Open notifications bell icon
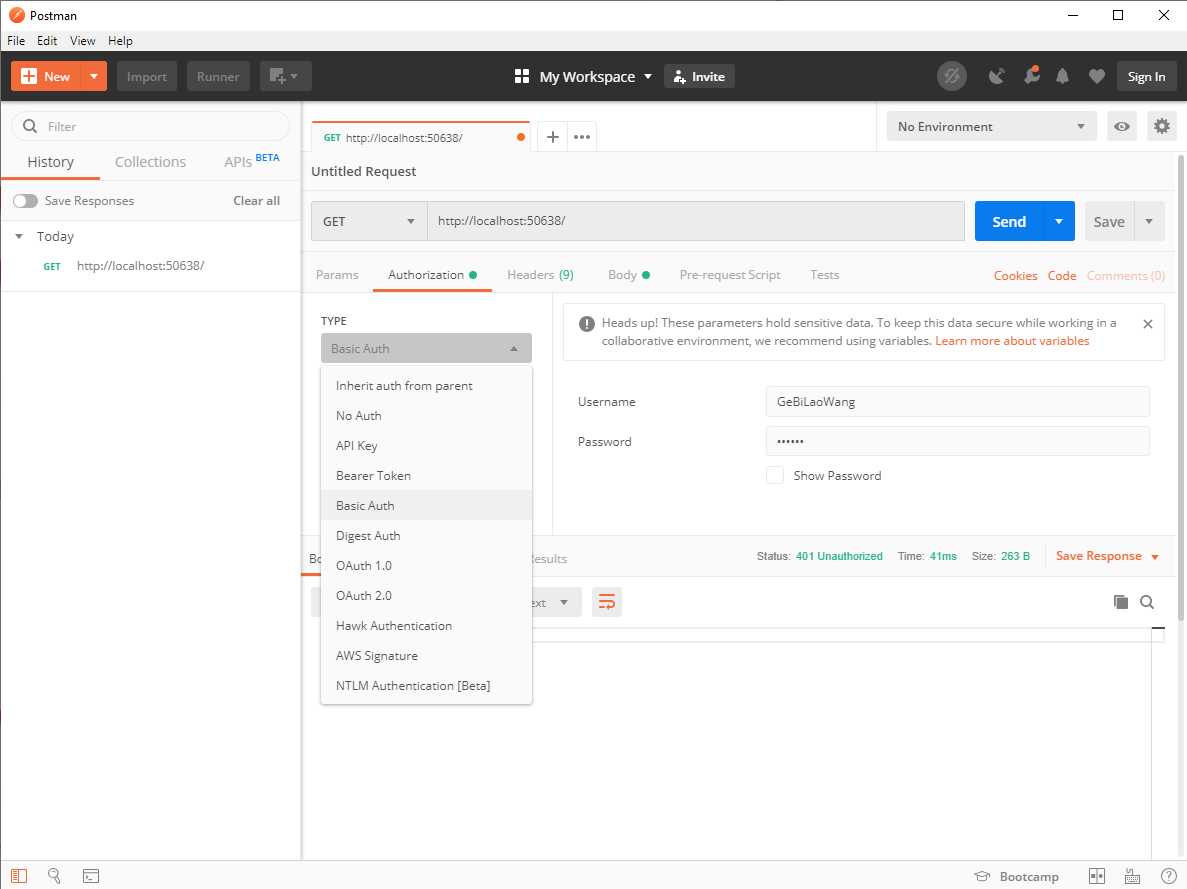 pos(1062,76)
